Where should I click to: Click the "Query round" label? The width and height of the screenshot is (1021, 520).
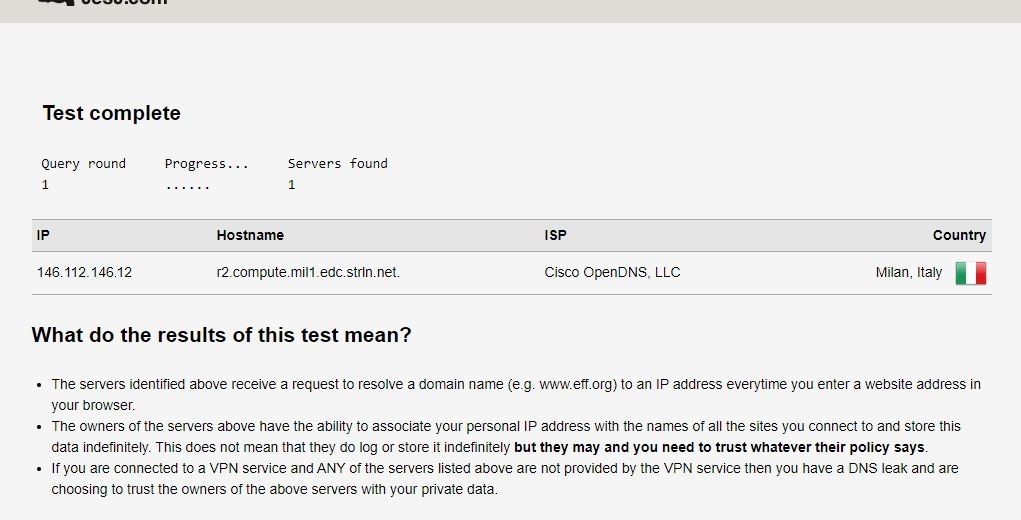click(x=83, y=163)
